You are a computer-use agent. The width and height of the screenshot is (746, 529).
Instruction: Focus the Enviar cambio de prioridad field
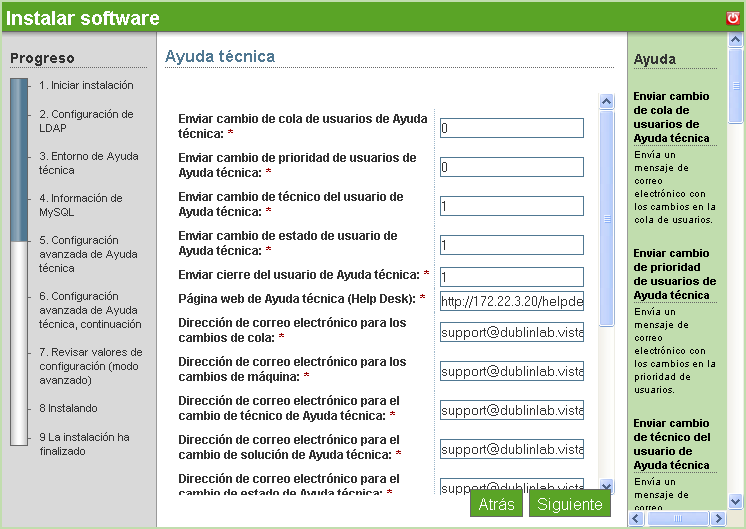[511, 167]
